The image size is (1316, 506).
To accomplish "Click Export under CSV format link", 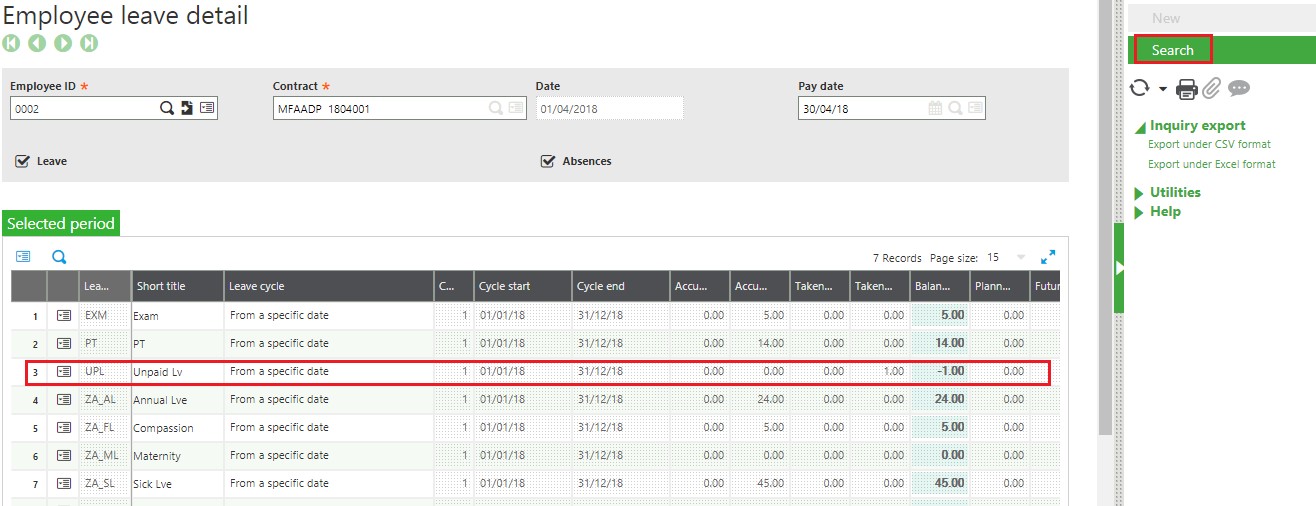I will (1209, 145).
